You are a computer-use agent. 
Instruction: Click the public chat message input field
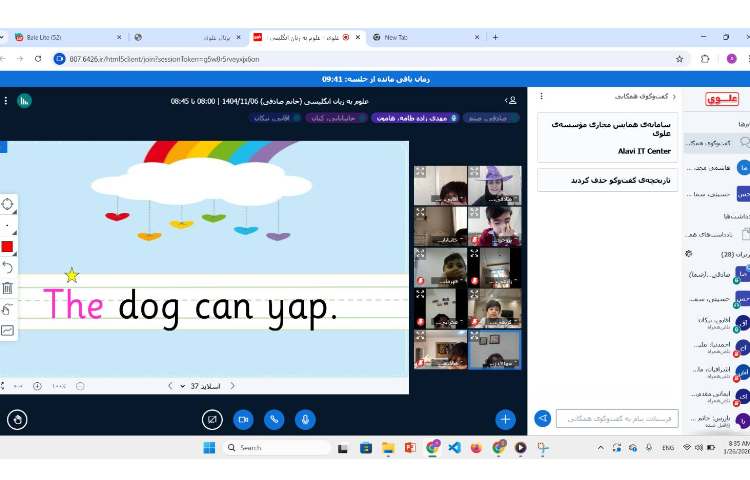[x=617, y=419]
